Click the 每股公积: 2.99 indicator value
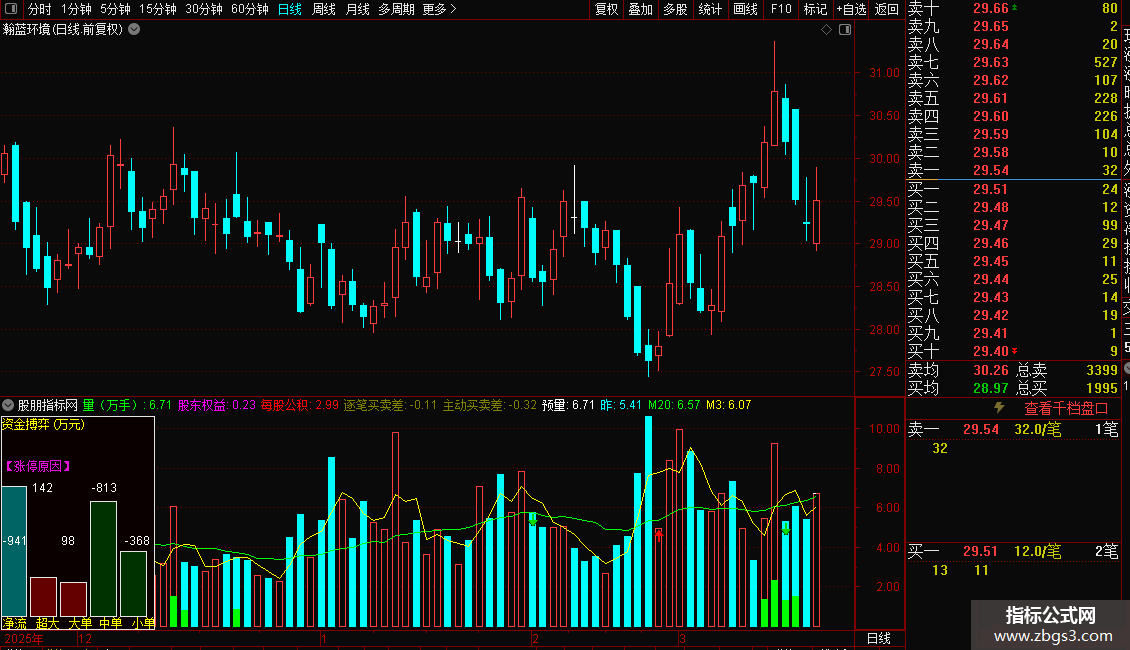 [299, 405]
